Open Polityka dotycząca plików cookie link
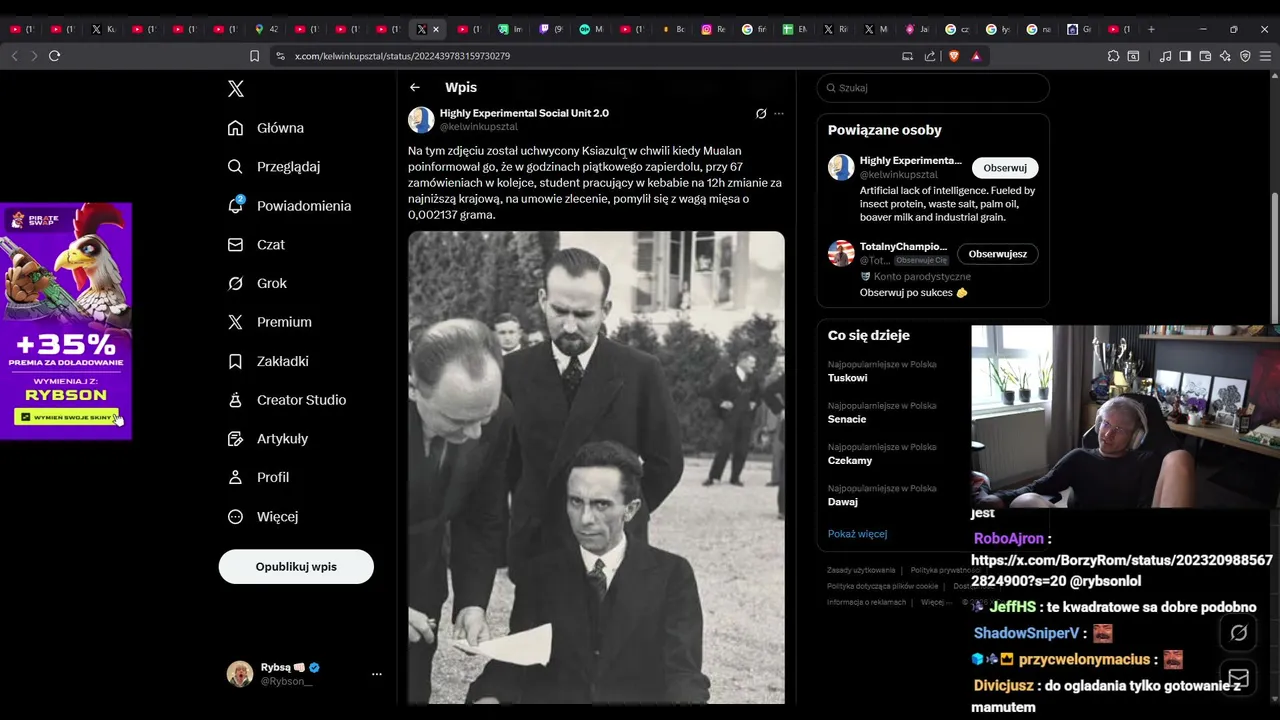Viewport: 1280px width, 720px height. point(882,586)
